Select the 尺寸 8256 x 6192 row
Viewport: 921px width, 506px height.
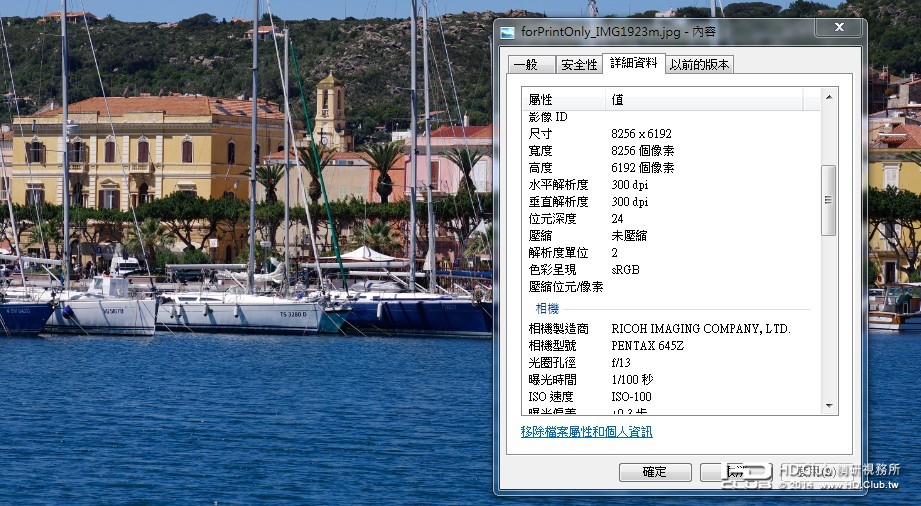click(671, 133)
